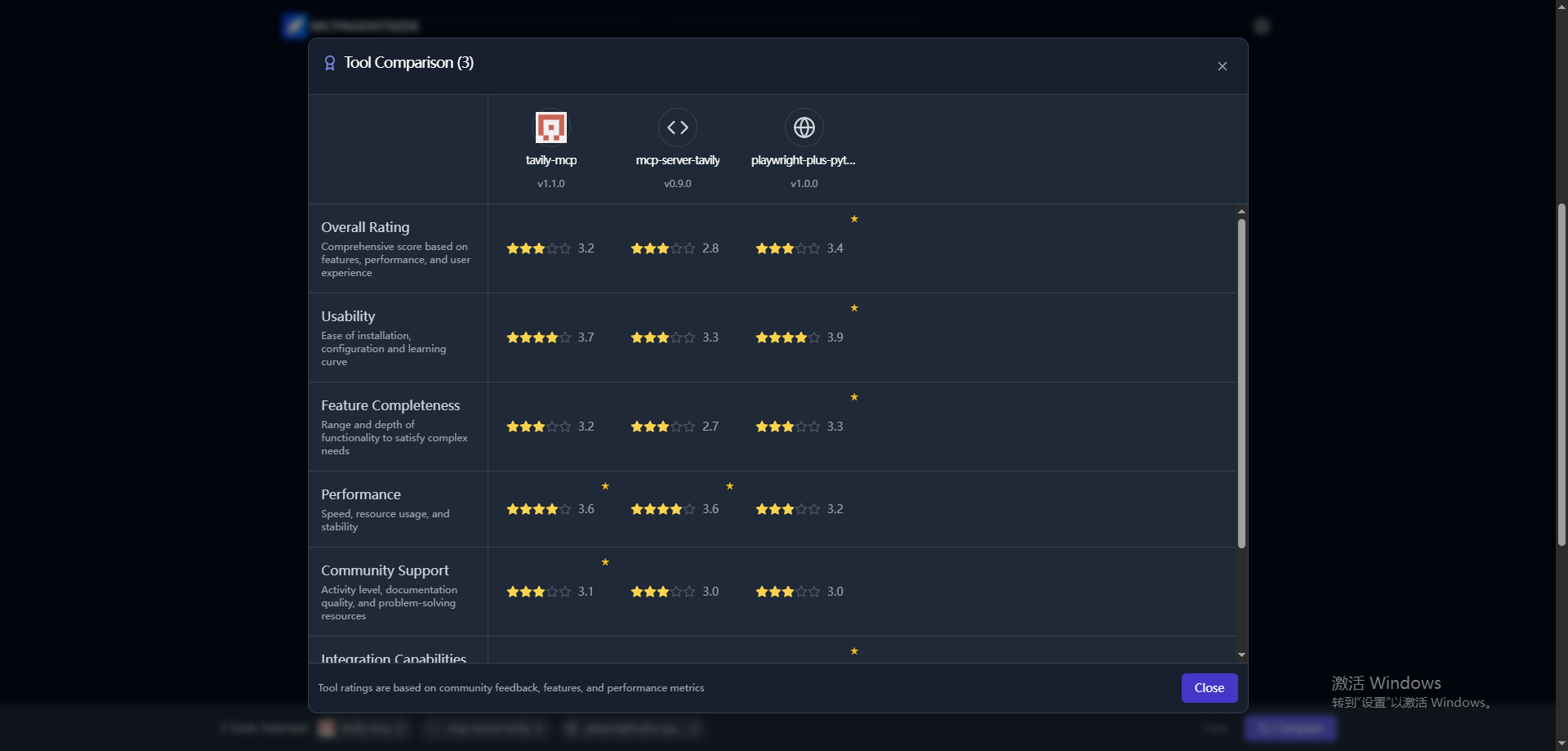This screenshot has width=1568, height=751.
Task: Click the best-score star above Feature Completeness 3.3
Action: pos(854,397)
